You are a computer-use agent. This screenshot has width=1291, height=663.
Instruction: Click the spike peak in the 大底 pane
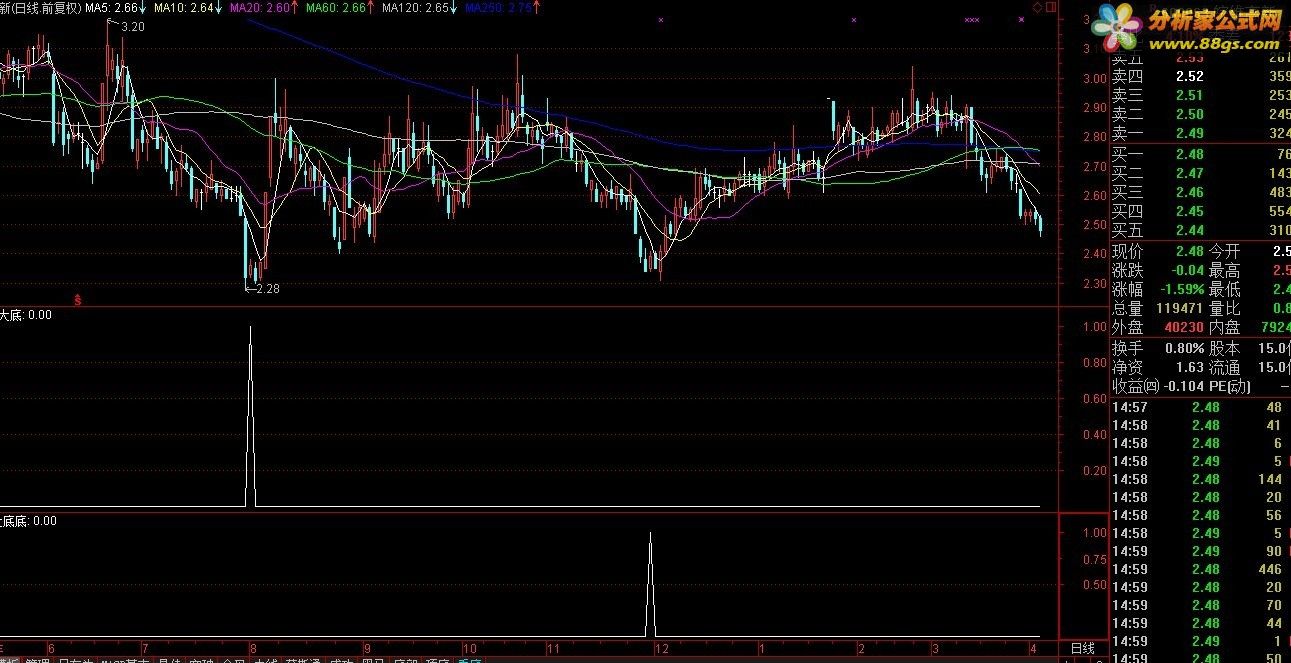[250, 327]
